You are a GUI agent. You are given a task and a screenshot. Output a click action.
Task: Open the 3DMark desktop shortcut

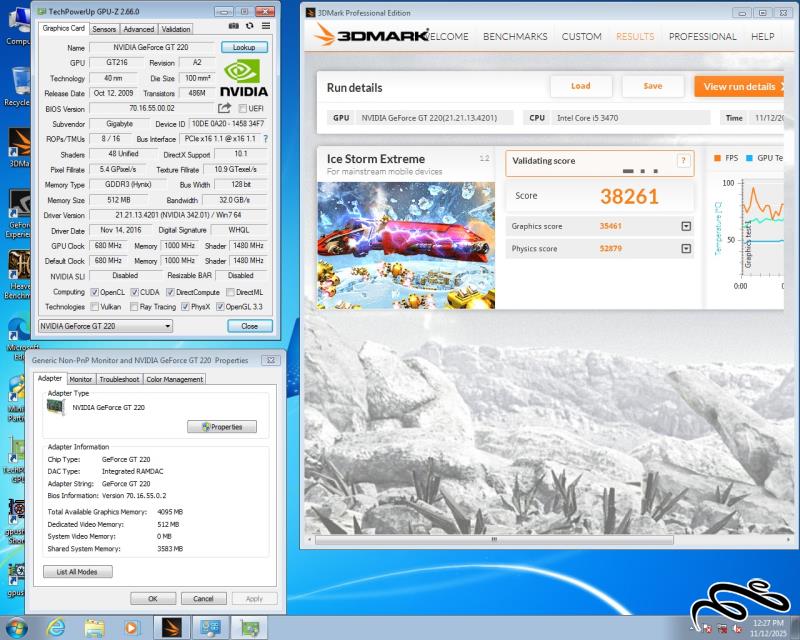pyautogui.click(x=19, y=145)
